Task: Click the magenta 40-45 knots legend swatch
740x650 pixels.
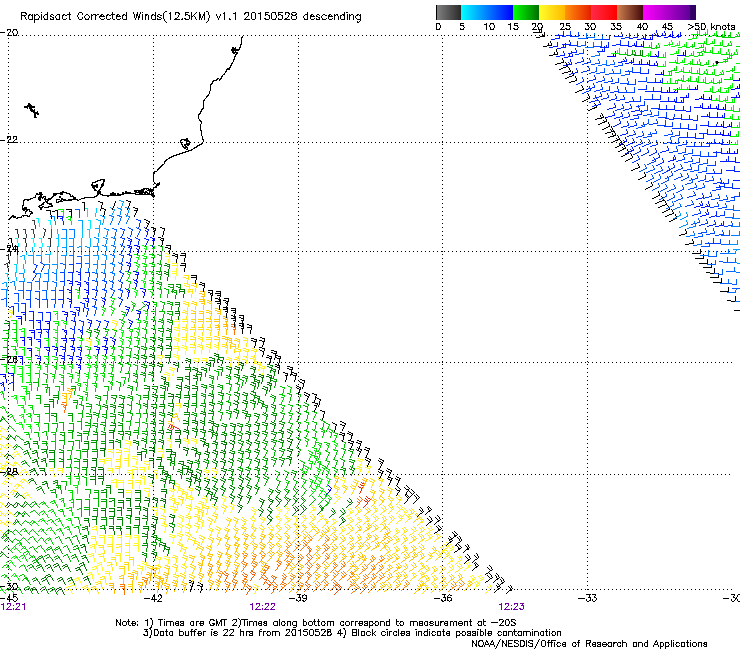Action: [x=656, y=12]
